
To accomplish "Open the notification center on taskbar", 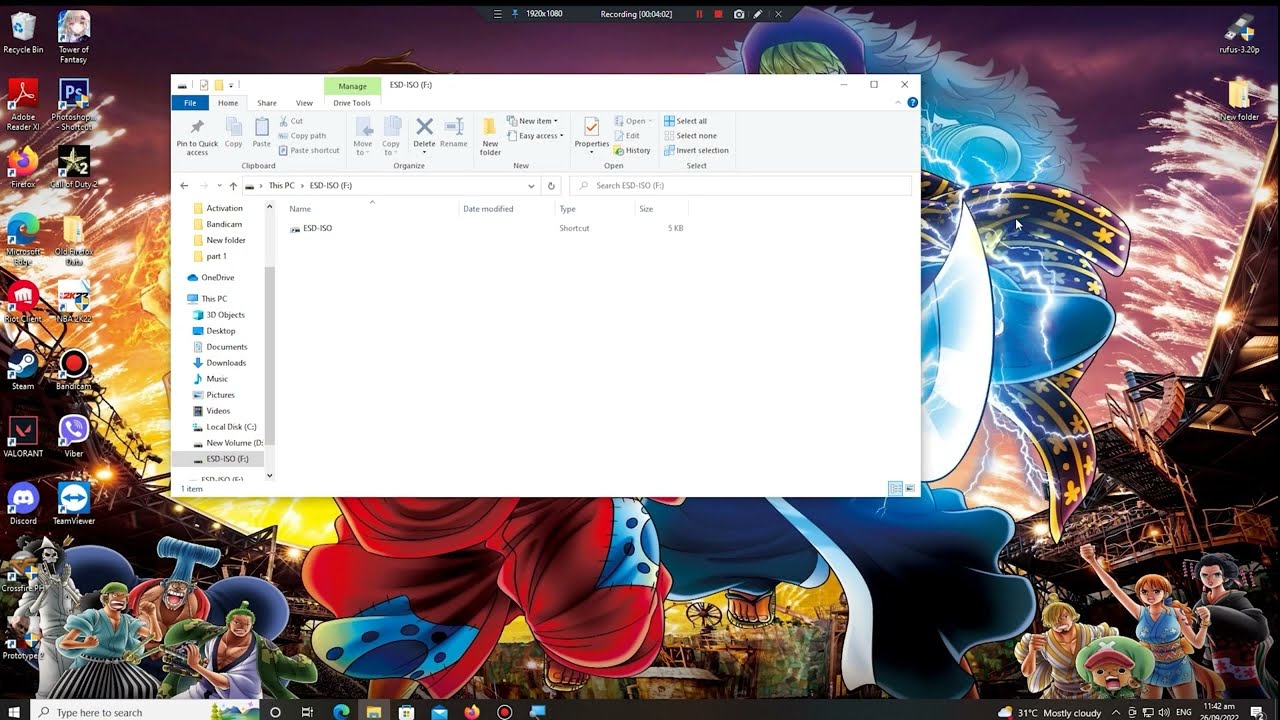I will [x=1257, y=712].
